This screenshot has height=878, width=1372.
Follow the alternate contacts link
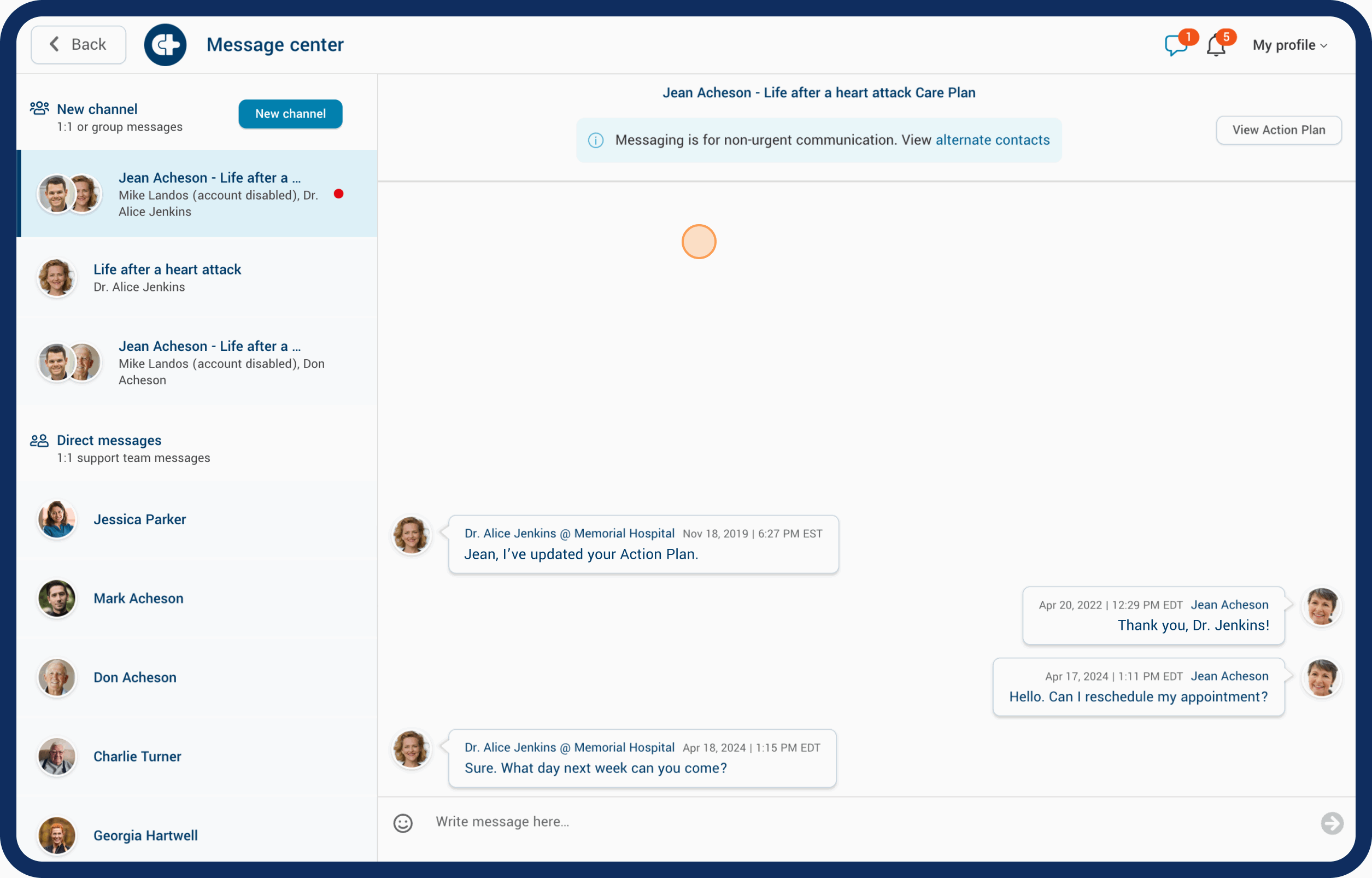pyautogui.click(x=992, y=141)
